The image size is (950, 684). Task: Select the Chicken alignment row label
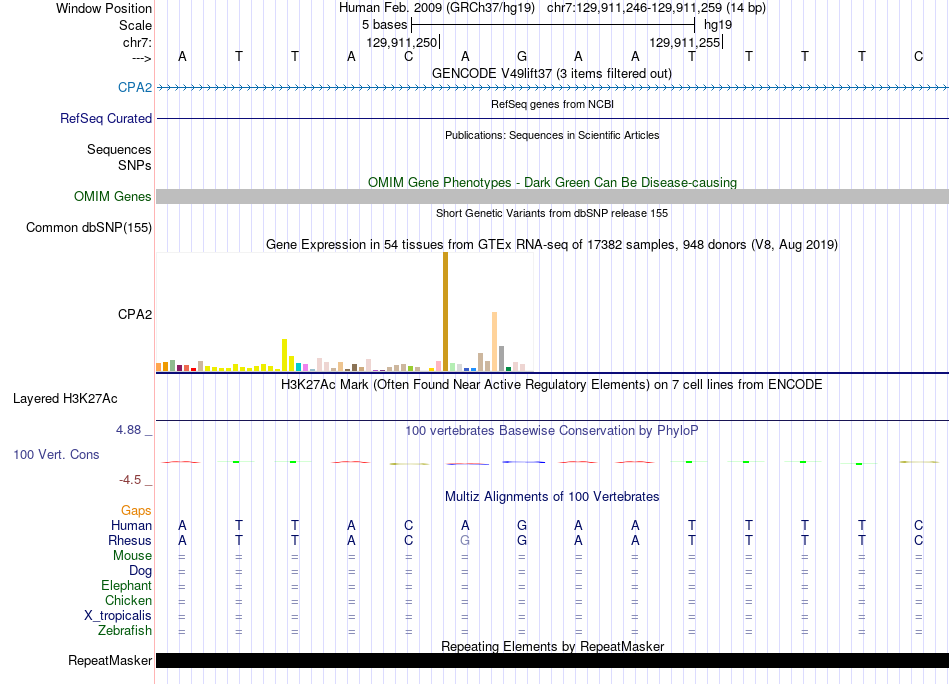[x=128, y=600]
